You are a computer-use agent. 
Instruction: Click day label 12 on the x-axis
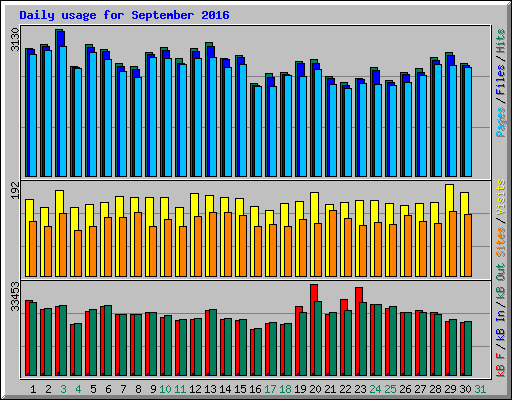[195, 389]
